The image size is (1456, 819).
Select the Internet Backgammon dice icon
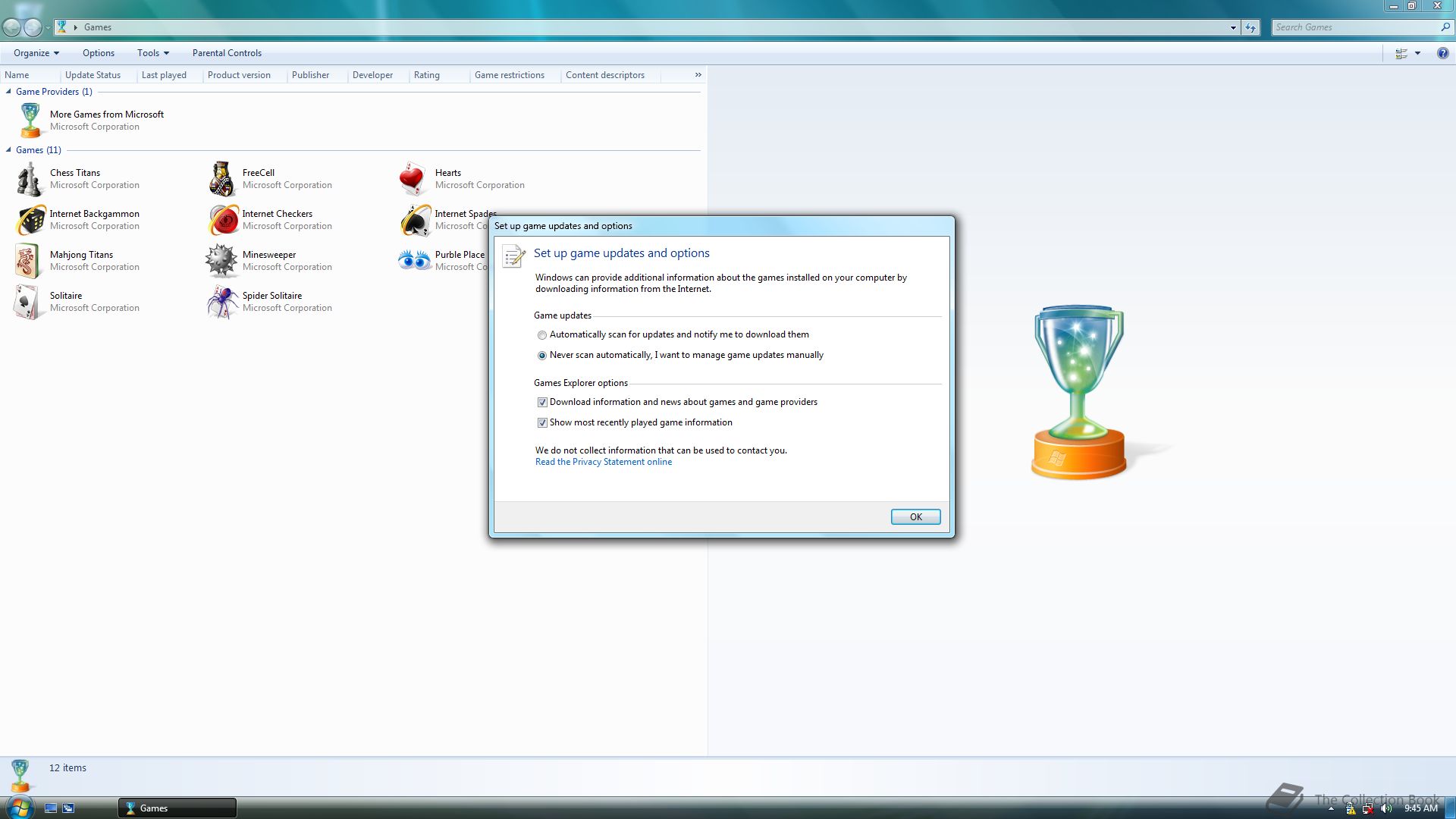(30, 220)
